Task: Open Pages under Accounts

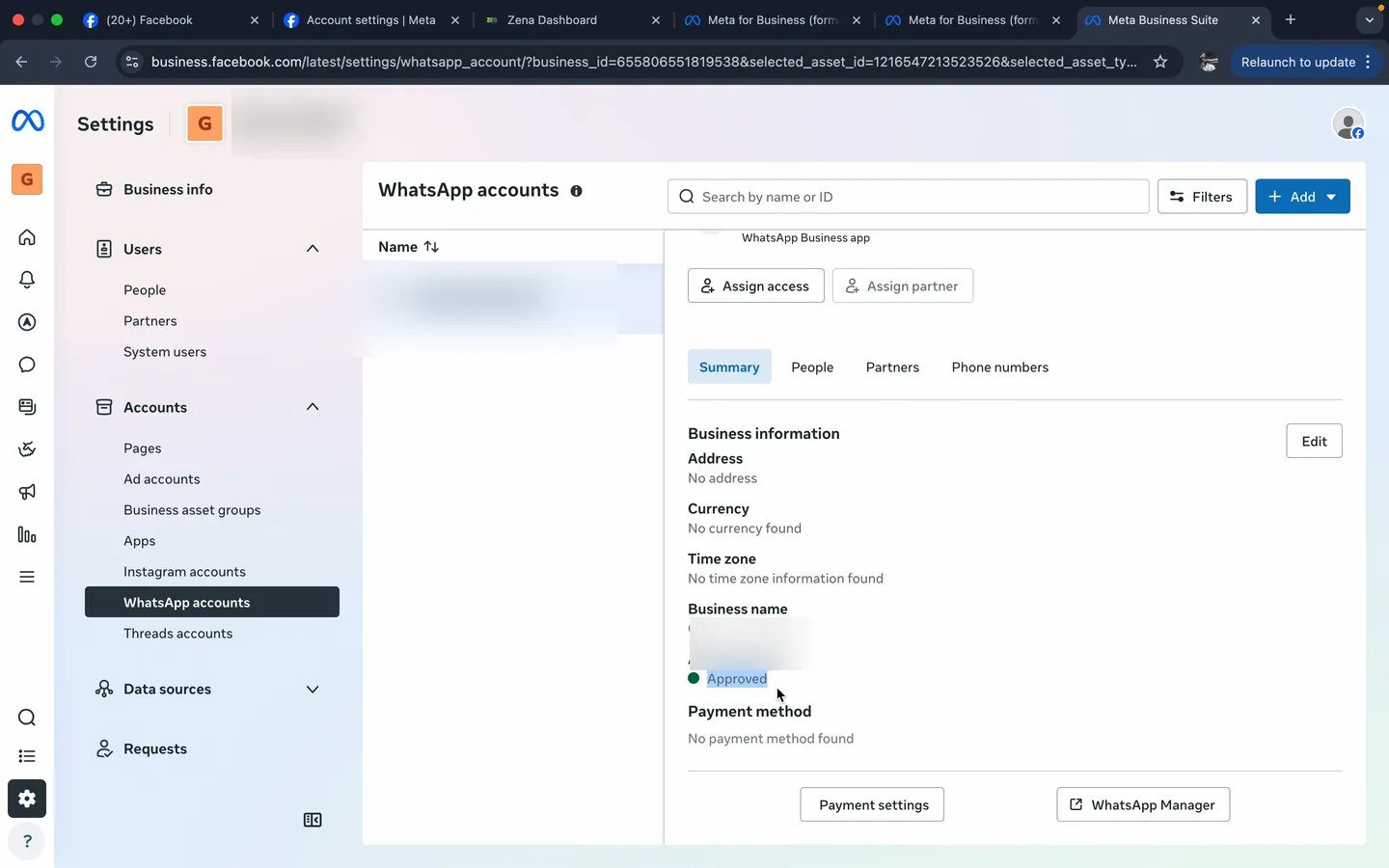Action: click(x=143, y=448)
